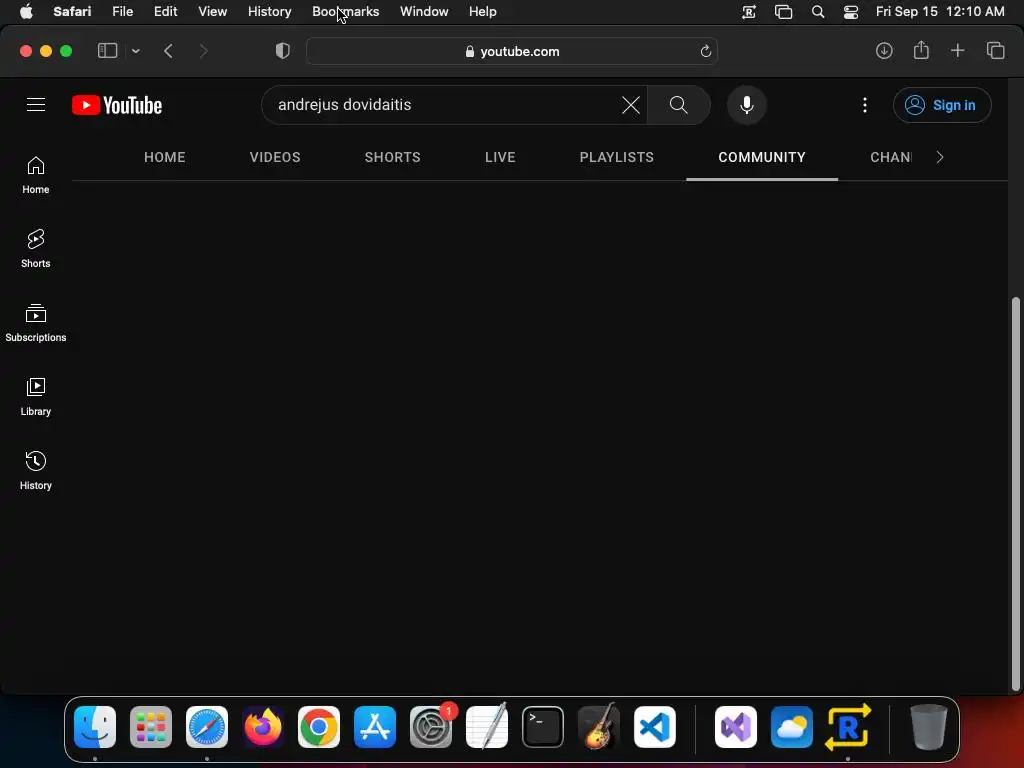Open the Window menu
The height and width of the screenshot is (768, 1024).
(x=424, y=12)
